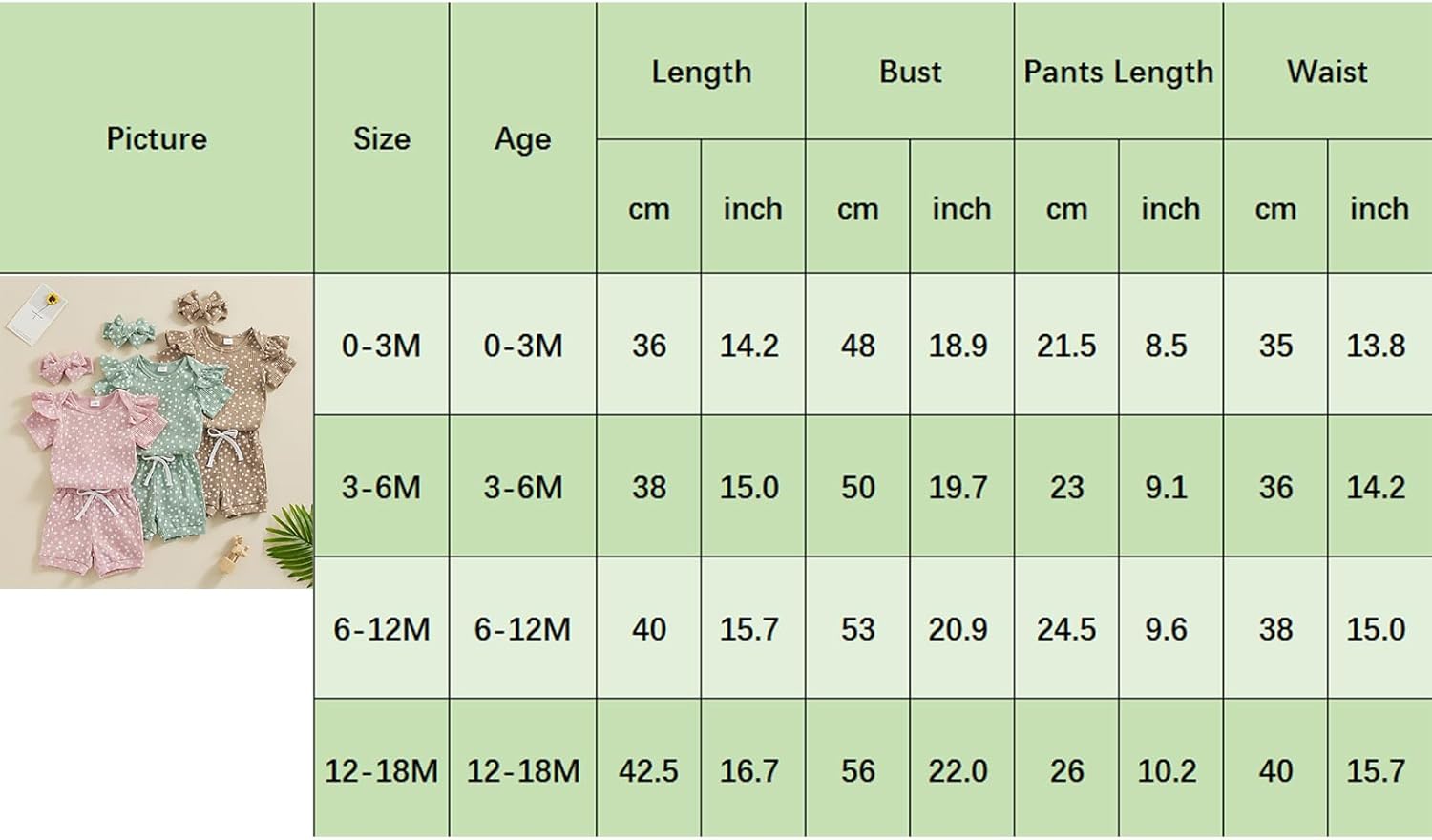Select the 42.5 length cm cell

648,770
